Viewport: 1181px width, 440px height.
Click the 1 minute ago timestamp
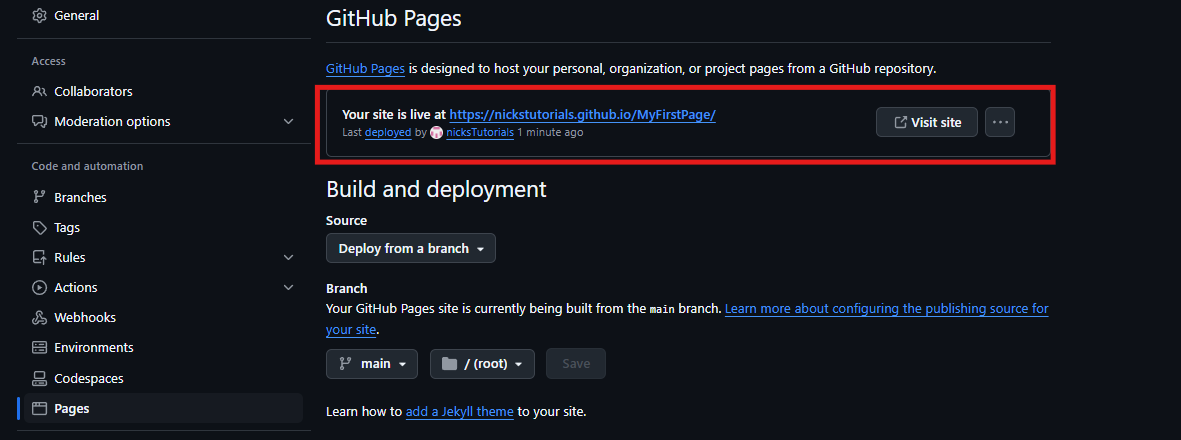550,133
